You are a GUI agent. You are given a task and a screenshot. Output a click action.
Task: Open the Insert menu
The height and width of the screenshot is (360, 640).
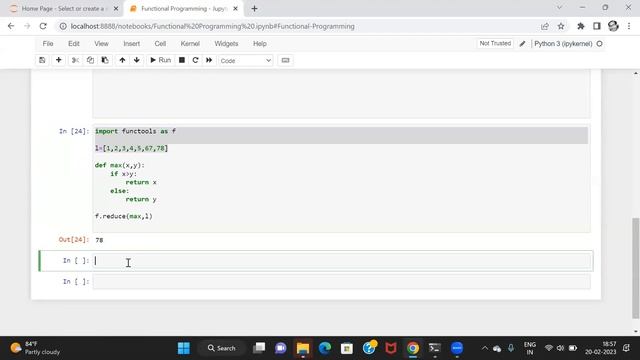131,44
